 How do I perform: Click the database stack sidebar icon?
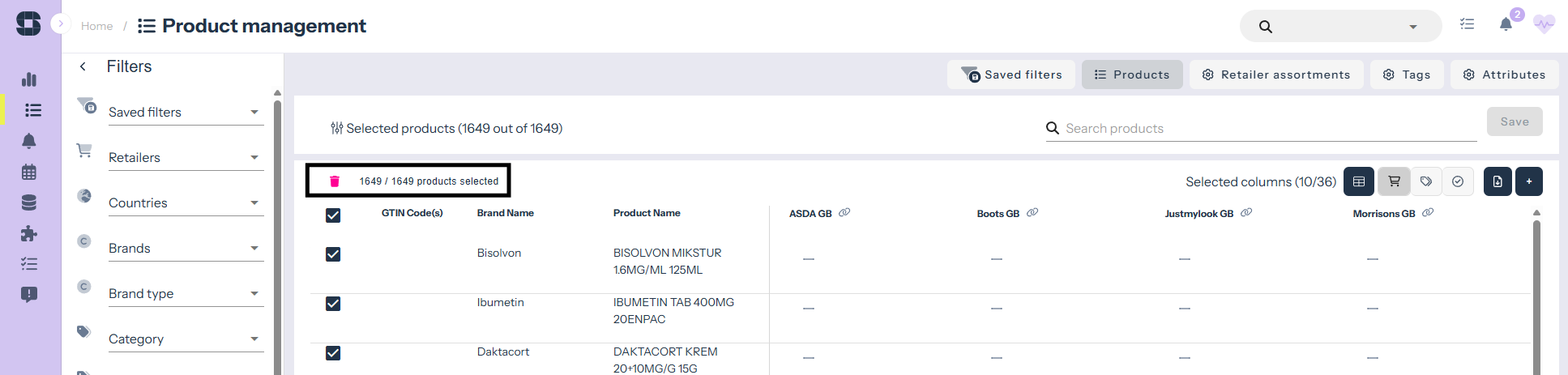[x=29, y=202]
